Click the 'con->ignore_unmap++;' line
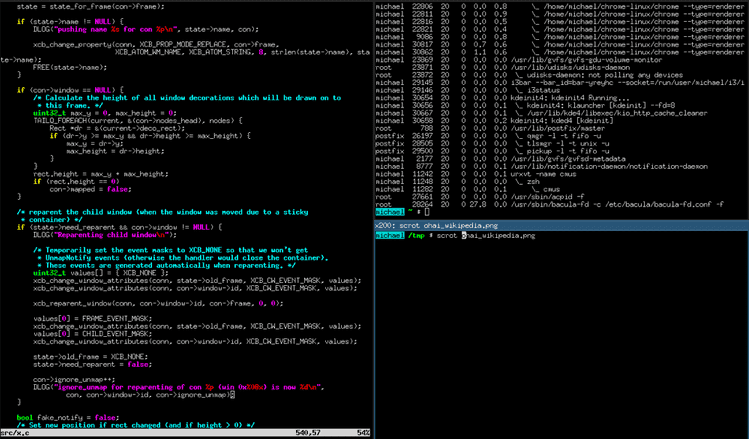The height and width of the screenshot is (439, 749). 74,379
